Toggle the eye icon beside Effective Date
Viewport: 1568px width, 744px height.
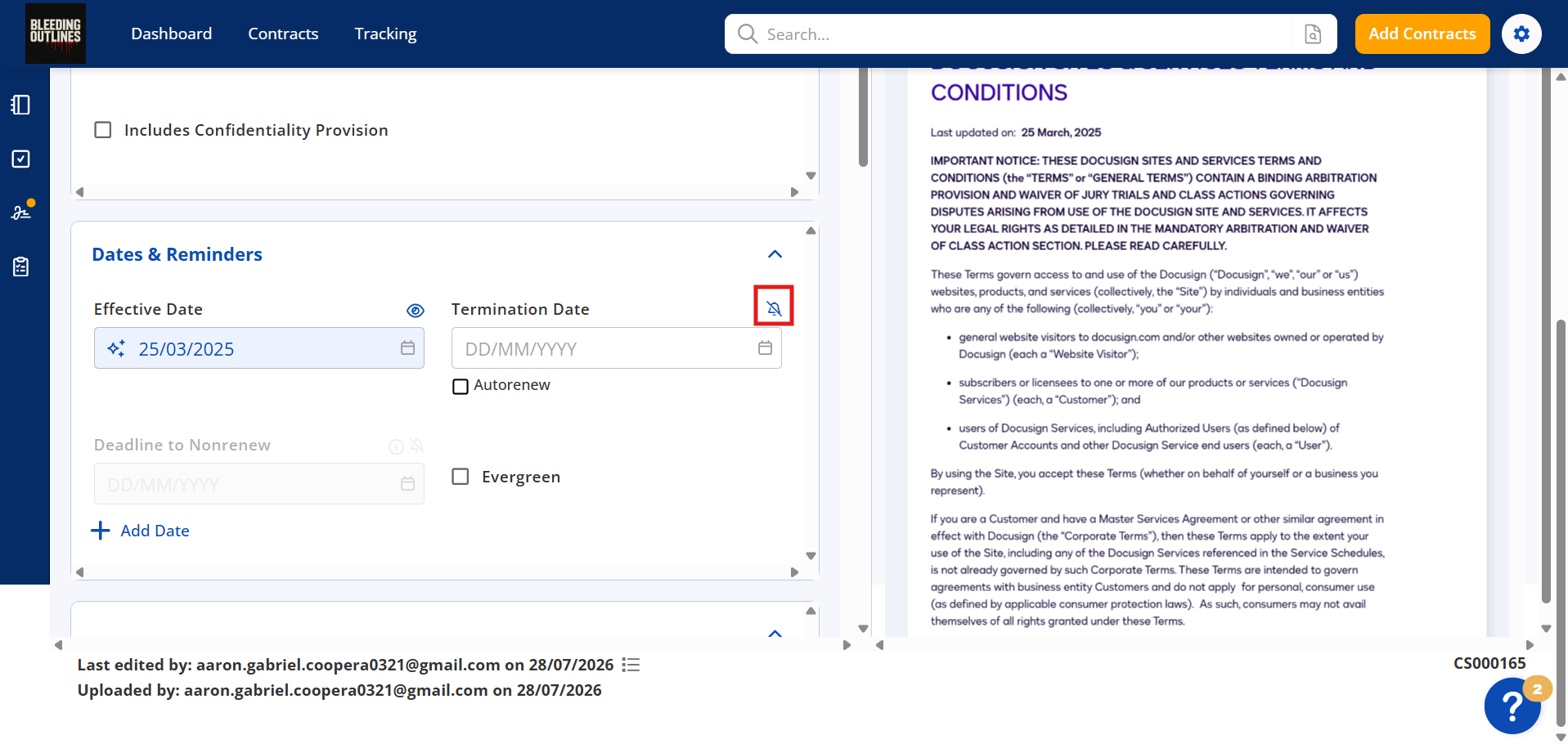[416, 310]
